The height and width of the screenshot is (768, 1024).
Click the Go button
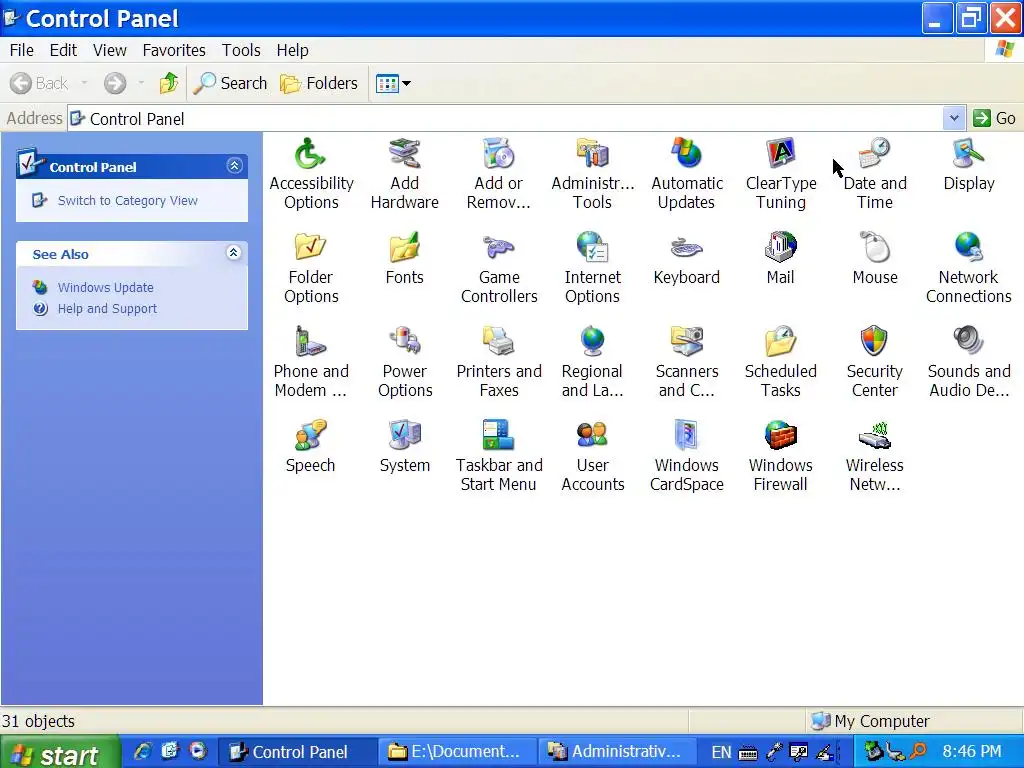click(x=995, y=118)
